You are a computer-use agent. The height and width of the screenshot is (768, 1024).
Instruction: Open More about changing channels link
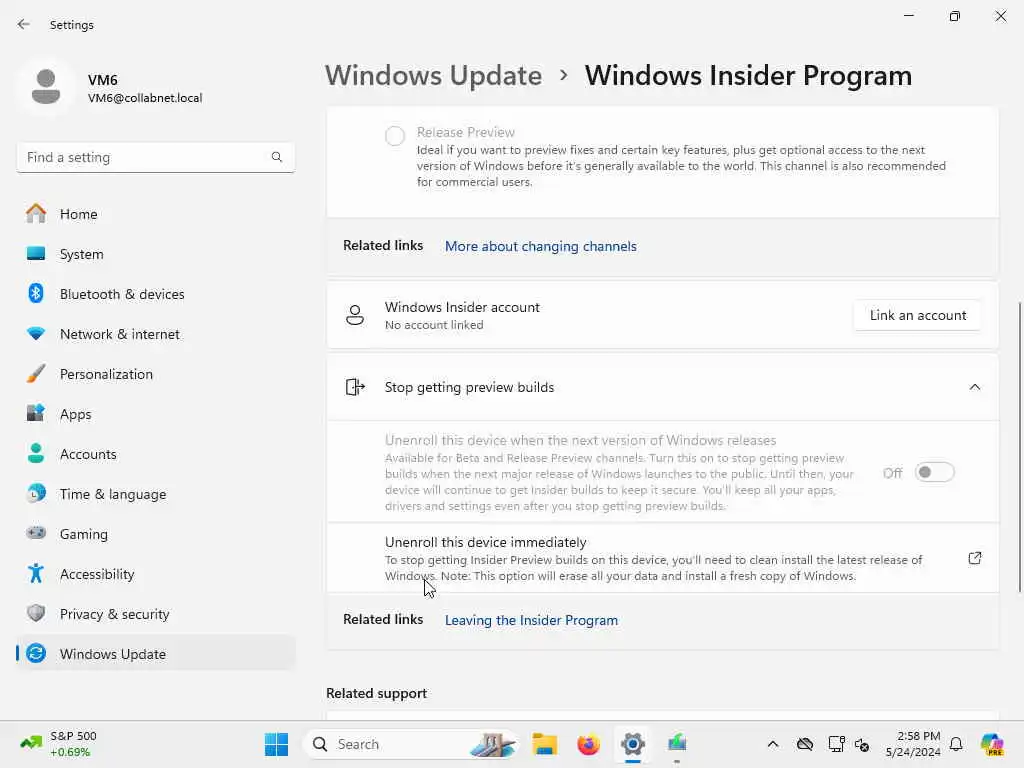click(x=541, y=246)
